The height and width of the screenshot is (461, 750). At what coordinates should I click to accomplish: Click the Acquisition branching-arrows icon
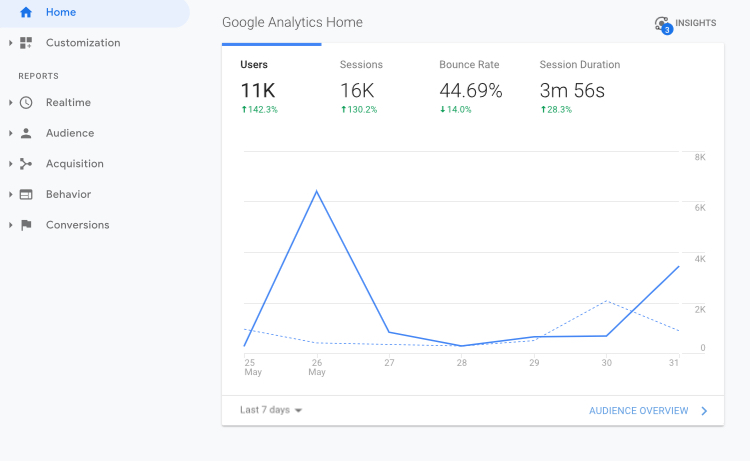coord(26,164)
